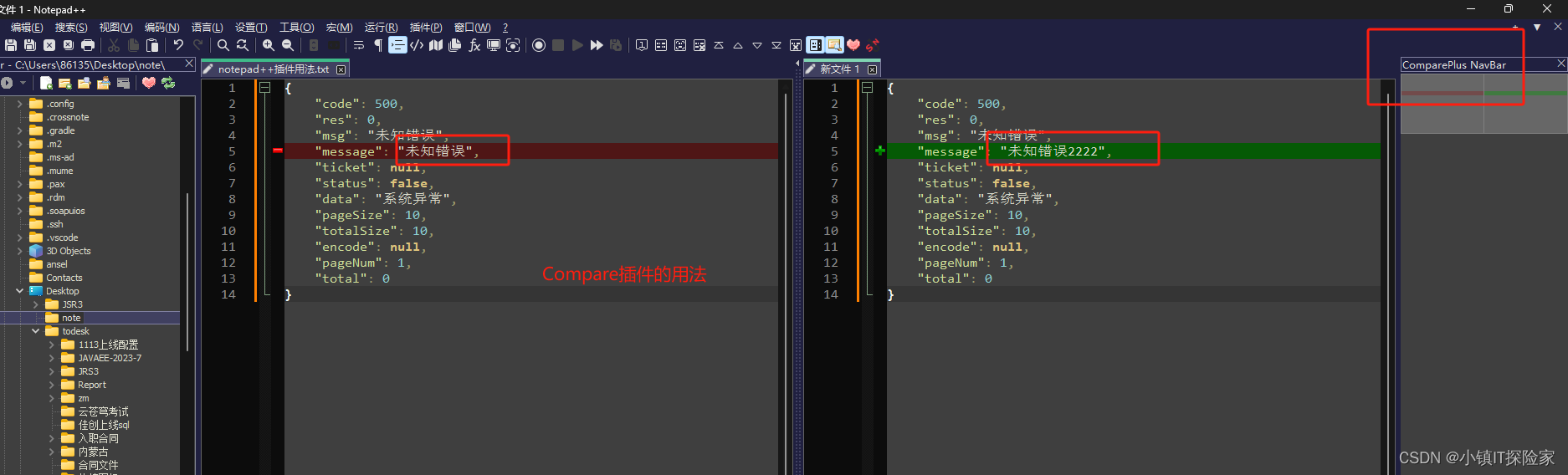
Task: Expand the .config folder
Action: point(19,104)
